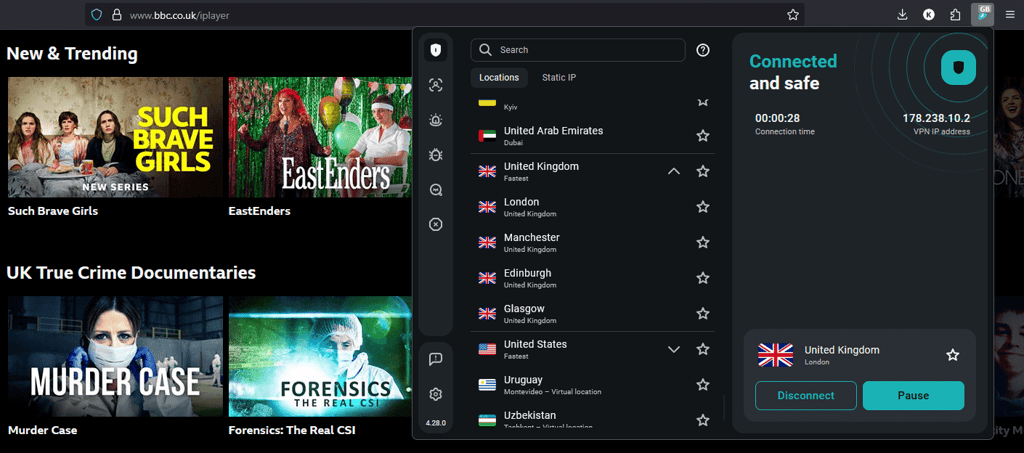Open the Murder Case thumbnail
Image resolution: width=1024 pixels, height=453 pixels.
tap(115, 356)
